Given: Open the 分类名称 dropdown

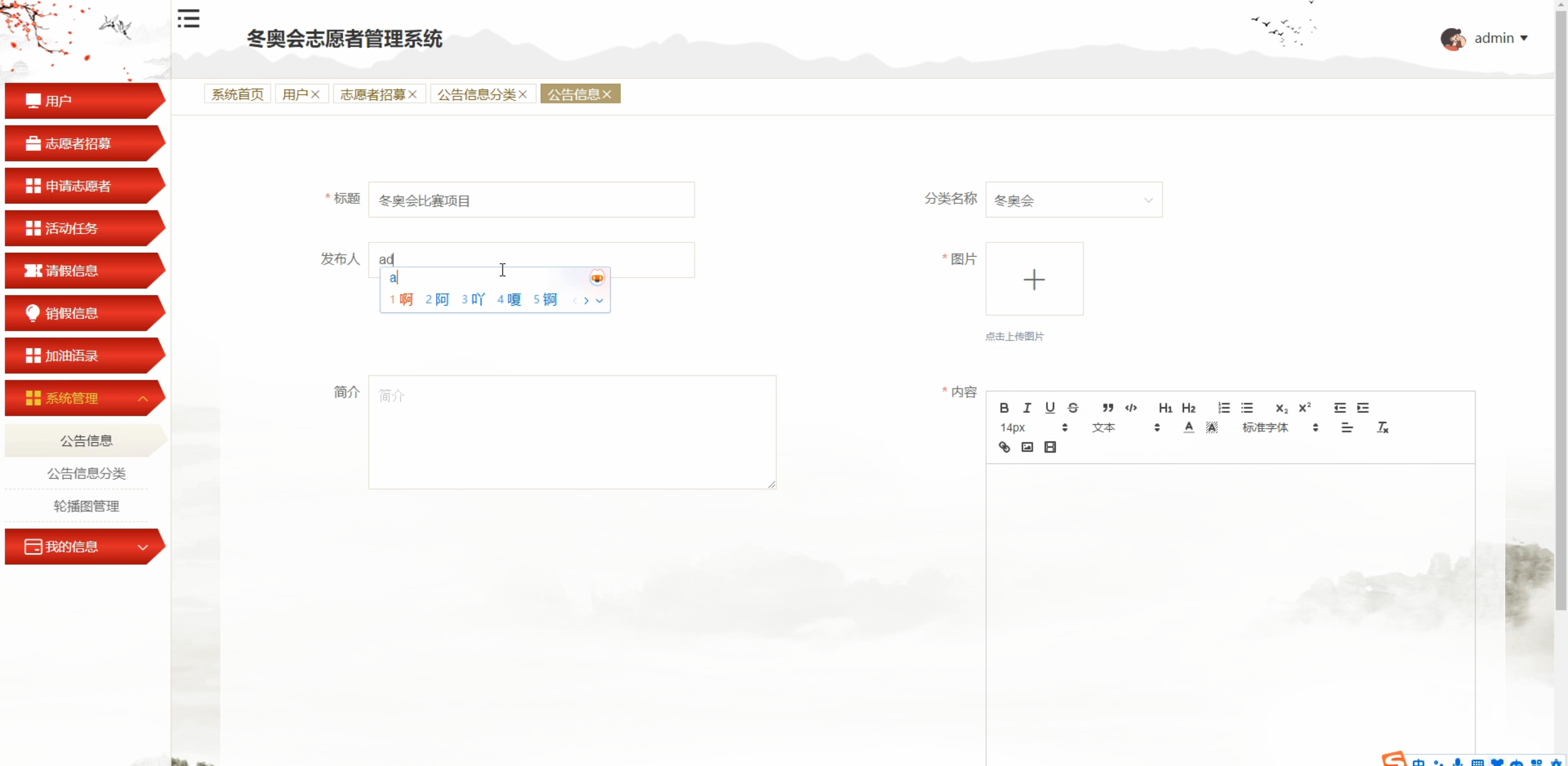Looking at the screenshot, I should (1073, 200).
